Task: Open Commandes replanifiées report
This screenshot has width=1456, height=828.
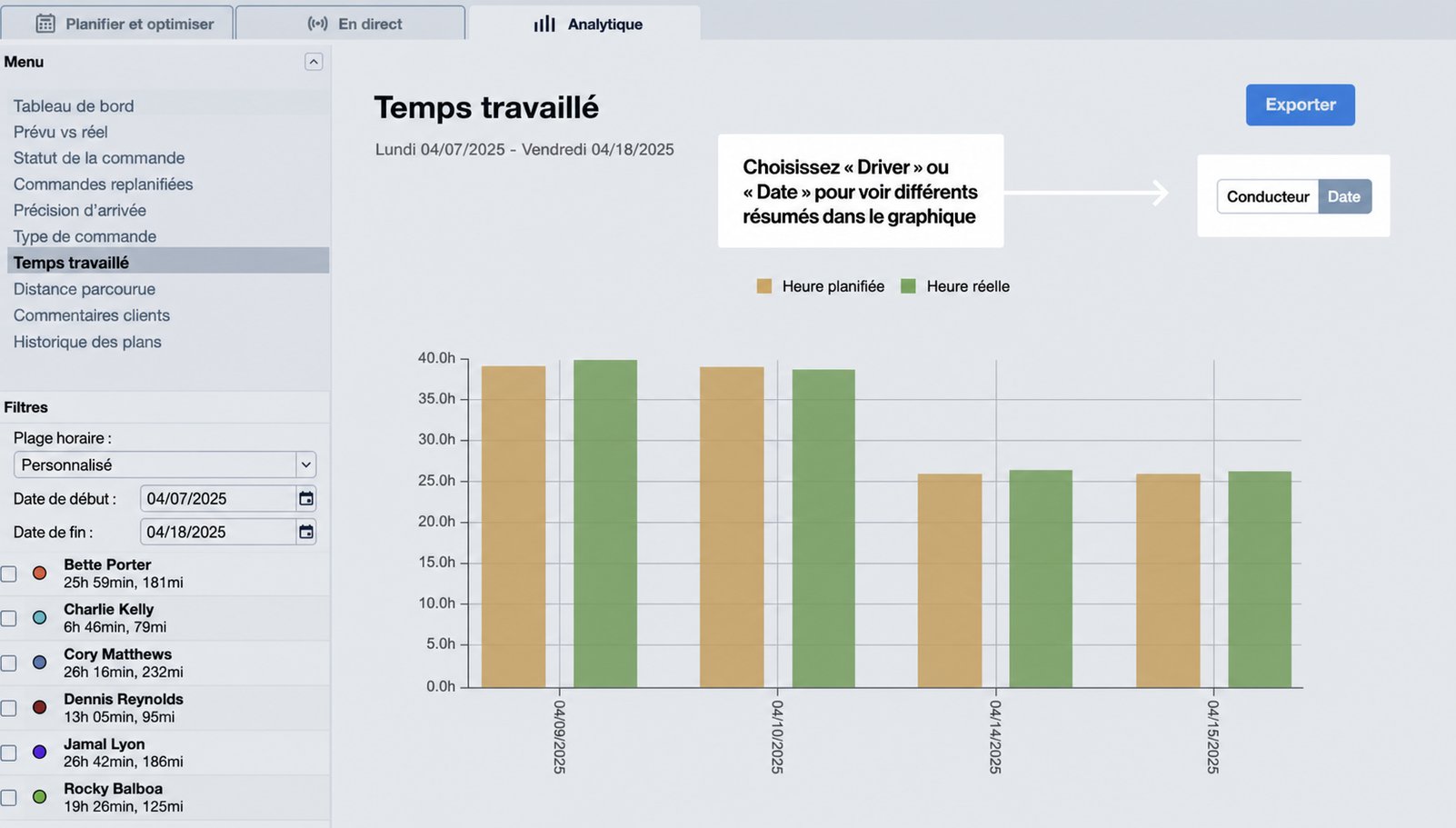Action: (x=103, y=185)
